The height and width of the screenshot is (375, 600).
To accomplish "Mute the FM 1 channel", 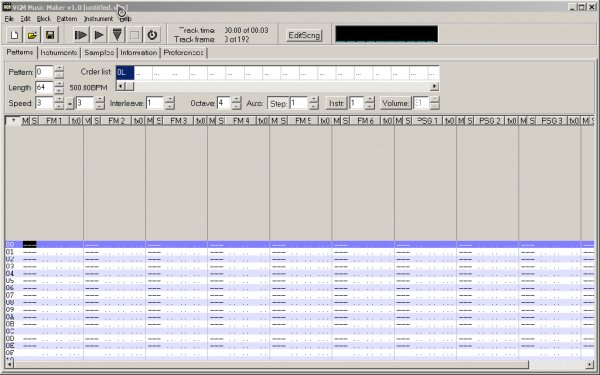I will point(25,121).
